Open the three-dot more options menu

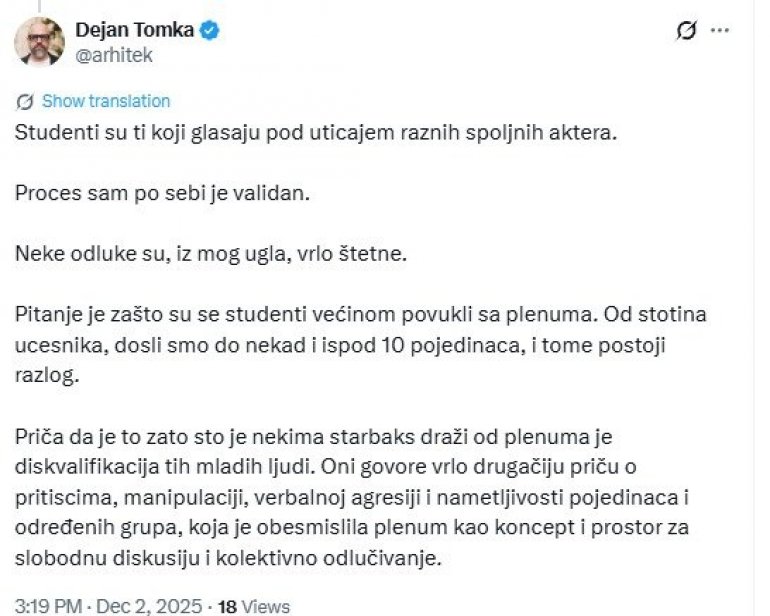(x=719, y=31)
